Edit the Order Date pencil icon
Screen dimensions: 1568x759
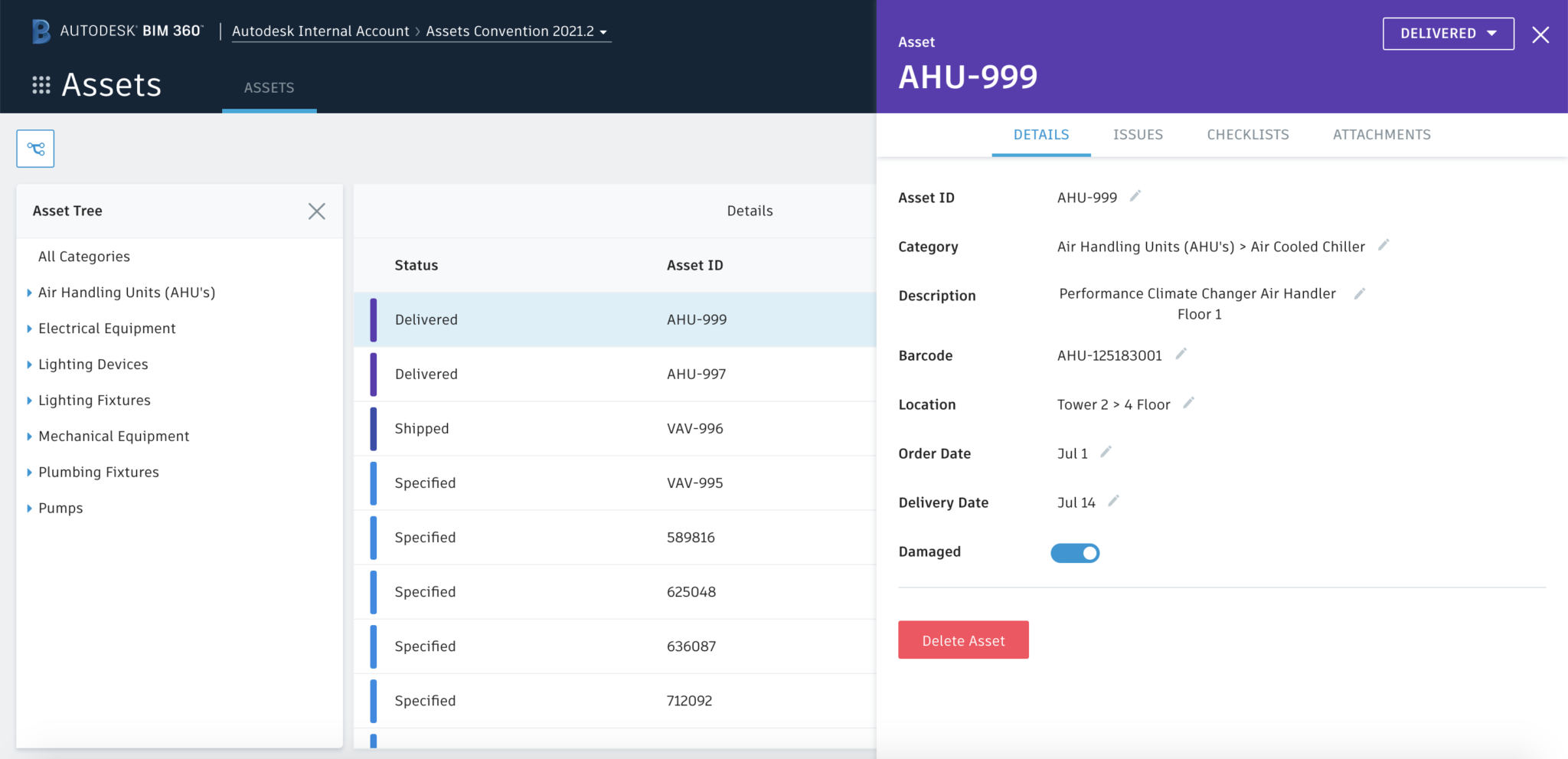[1107, 451]
